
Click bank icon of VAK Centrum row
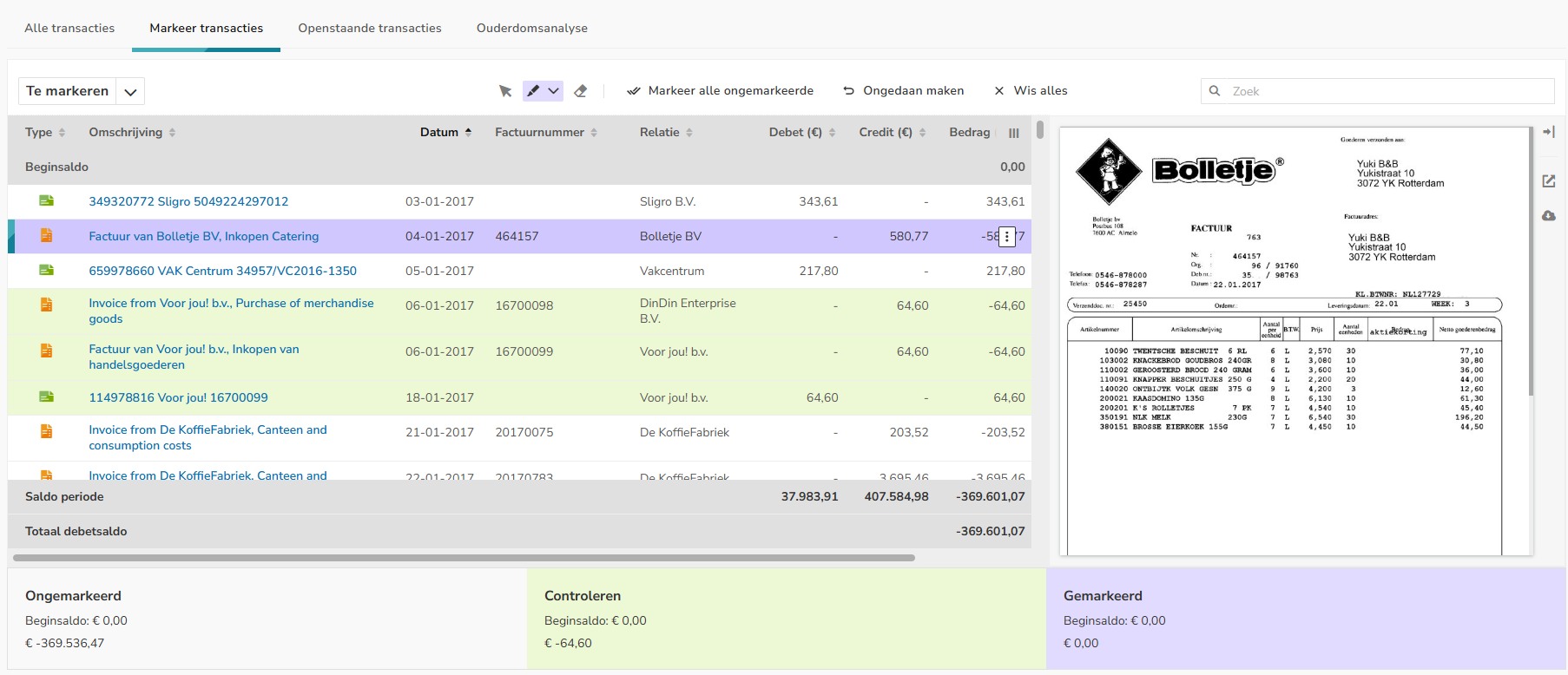[47, 271]
